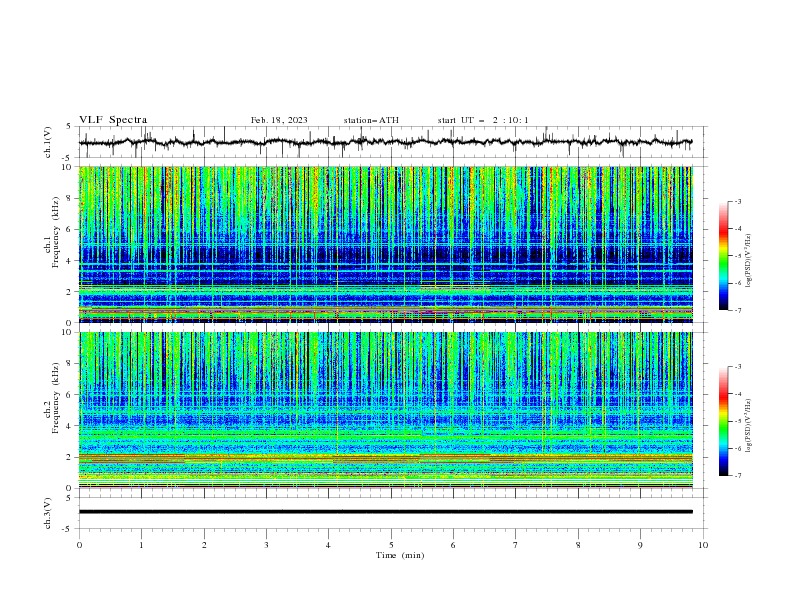Click the "-3" value on ch.1 colorbar
The image size is (792, 612).
(738, 201)
